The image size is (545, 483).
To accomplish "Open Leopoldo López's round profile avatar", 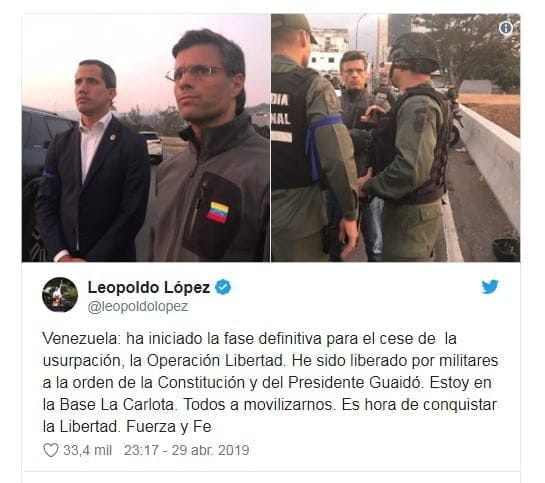I will coord(60,295).
